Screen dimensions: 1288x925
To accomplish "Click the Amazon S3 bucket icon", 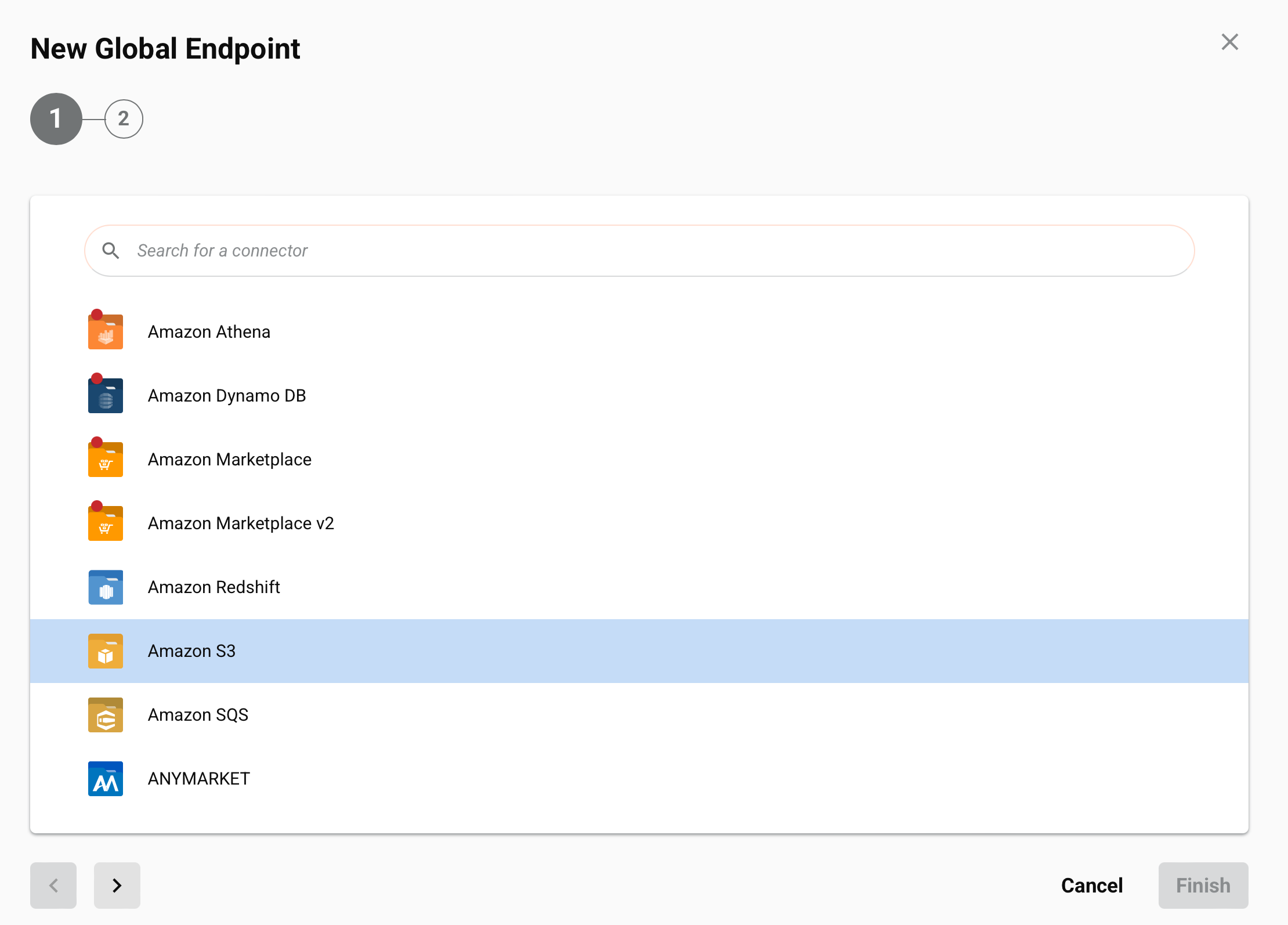I will point(105,651).
